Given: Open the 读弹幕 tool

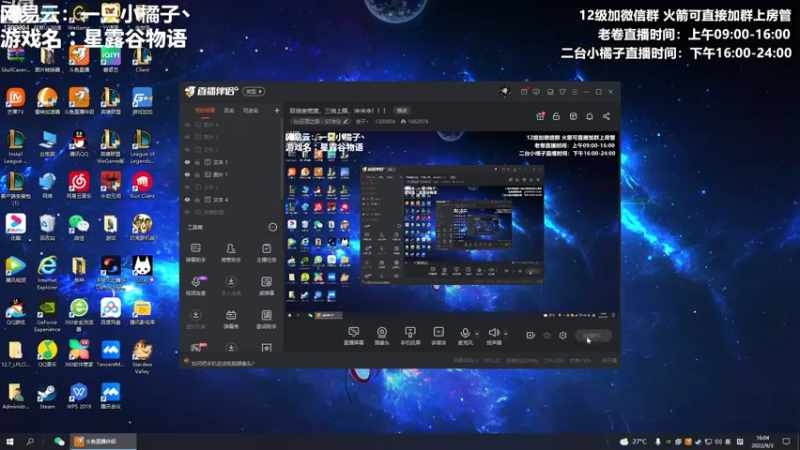Looking at the screenshot, I should point(266,286).
